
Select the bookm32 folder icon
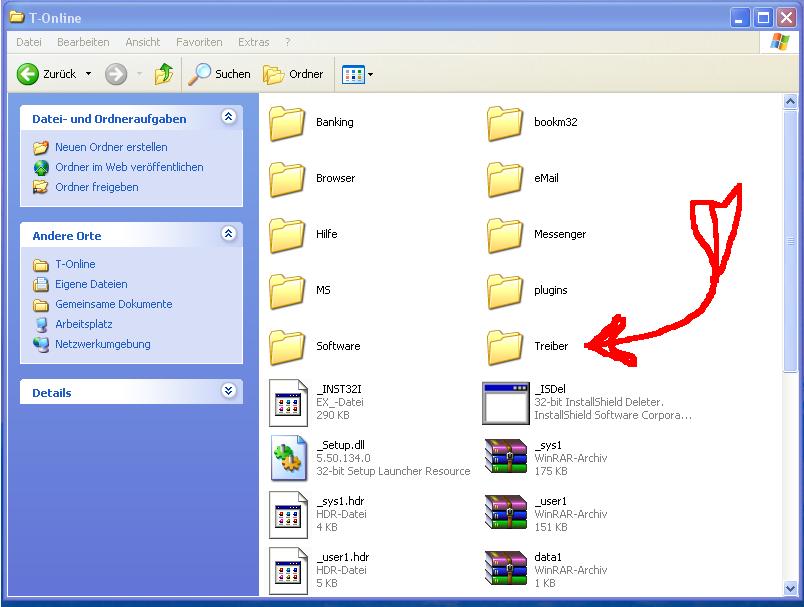click(x=505, y=123)
